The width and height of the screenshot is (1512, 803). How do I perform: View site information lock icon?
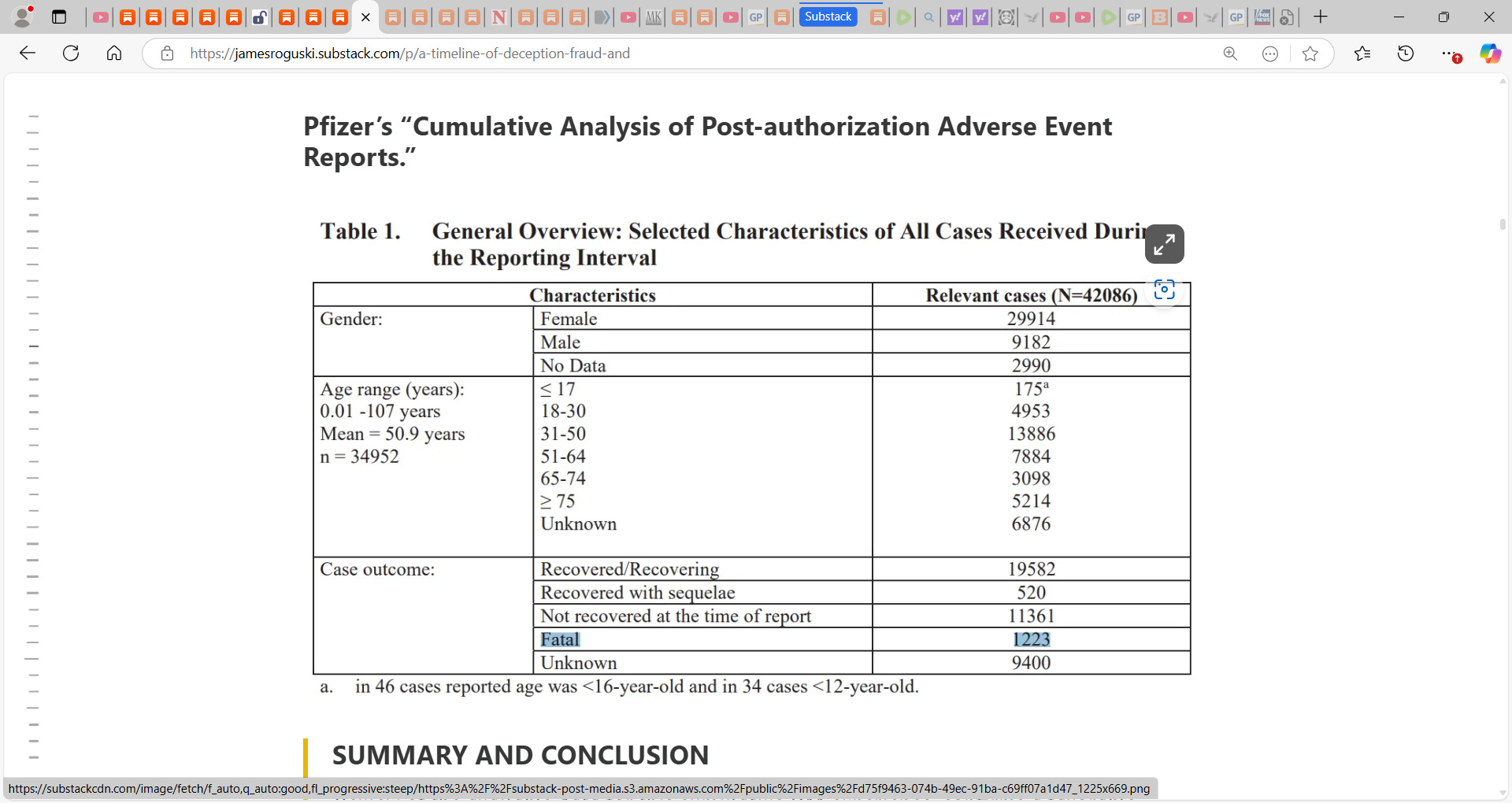(167, 54)
